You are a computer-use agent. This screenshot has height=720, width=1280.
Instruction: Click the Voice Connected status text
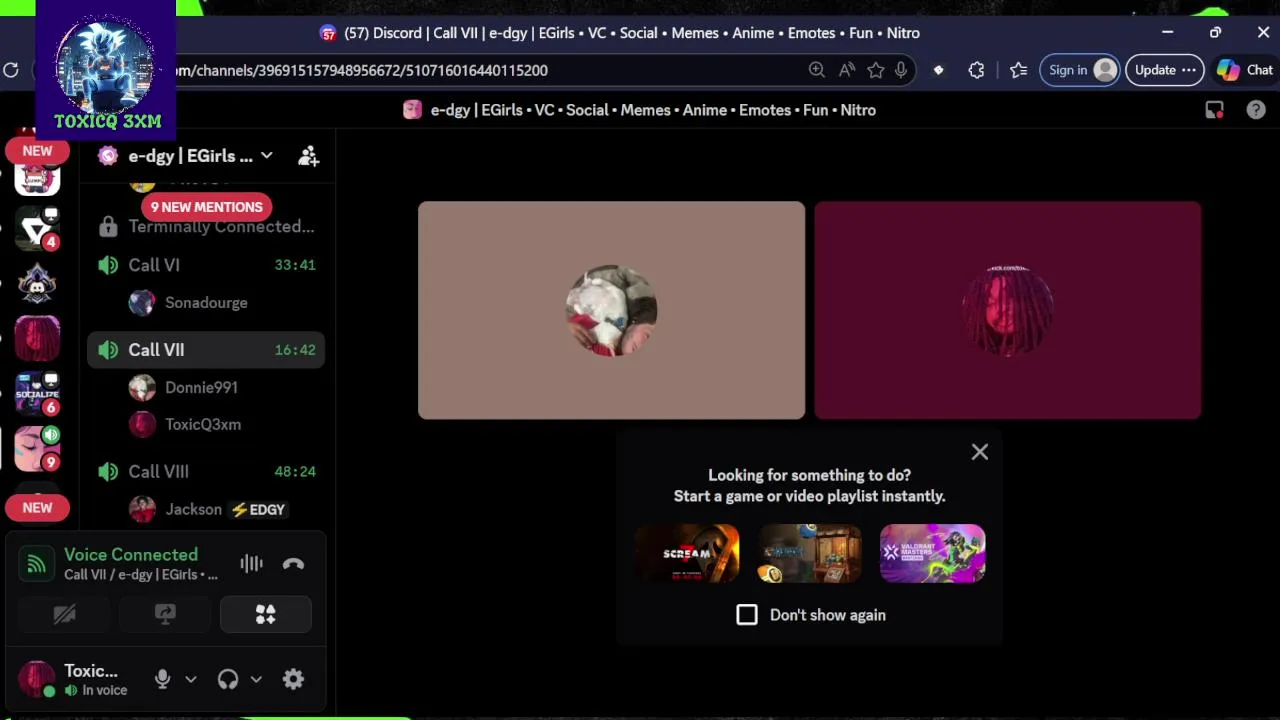tap(131, 555)
